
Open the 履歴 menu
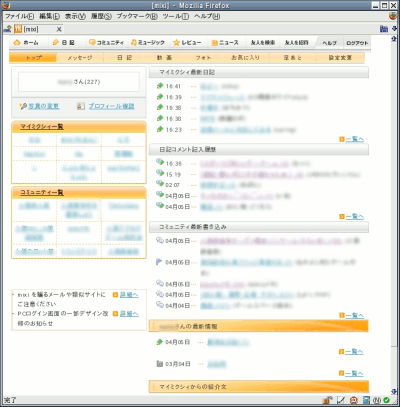(x=101, y=16)
